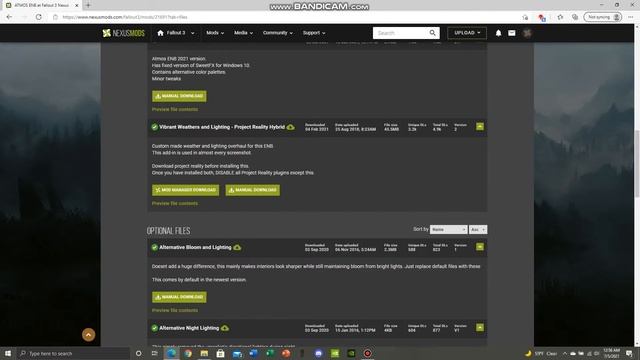Collapse the Alternative Bloom and Lighting file

[480, 247]
